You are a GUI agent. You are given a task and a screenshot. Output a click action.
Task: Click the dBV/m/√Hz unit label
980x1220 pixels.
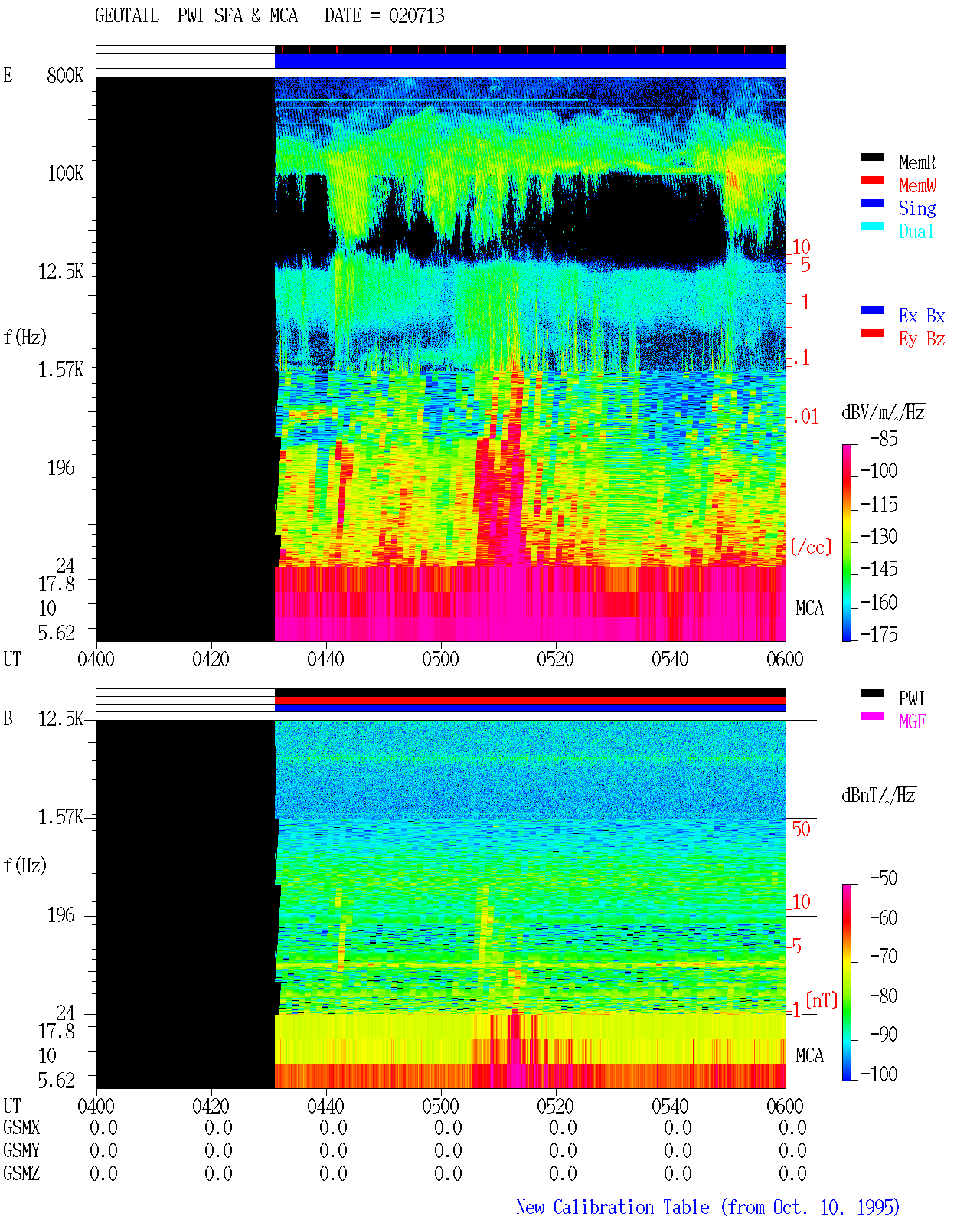(x=884, y=412)
